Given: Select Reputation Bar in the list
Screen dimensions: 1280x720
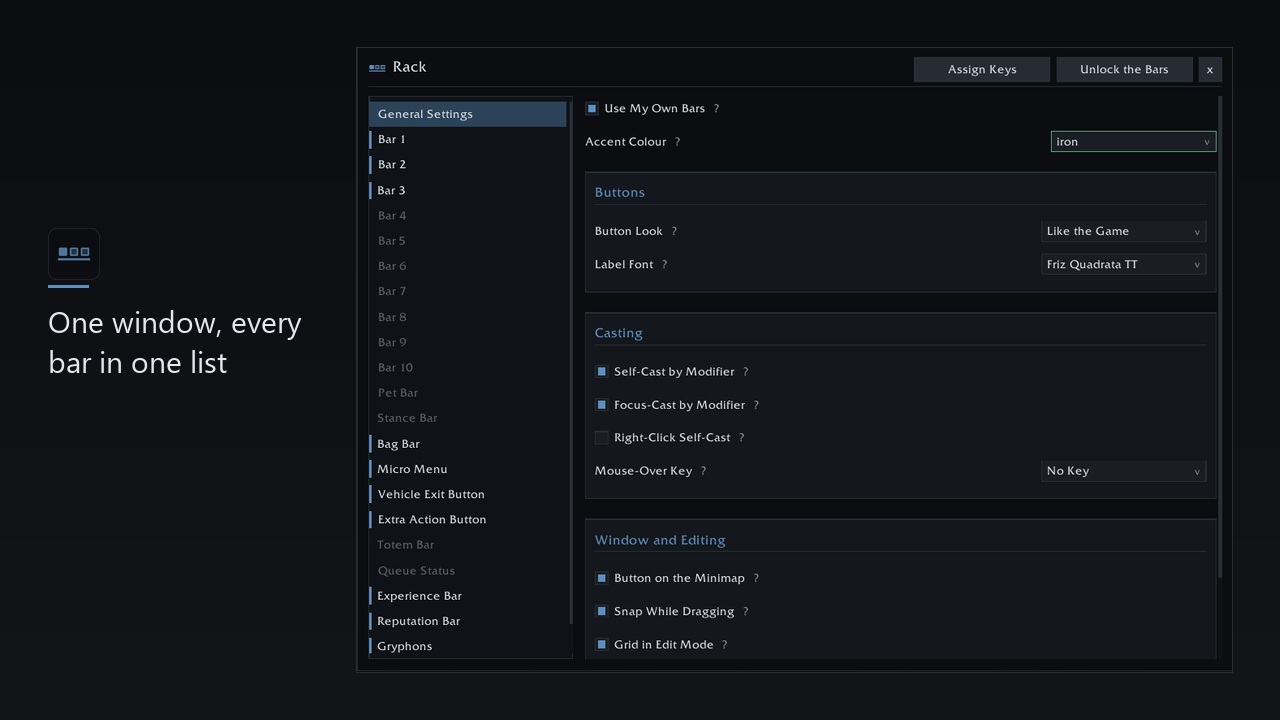Looking at the screenshot, I should (468, 621).
